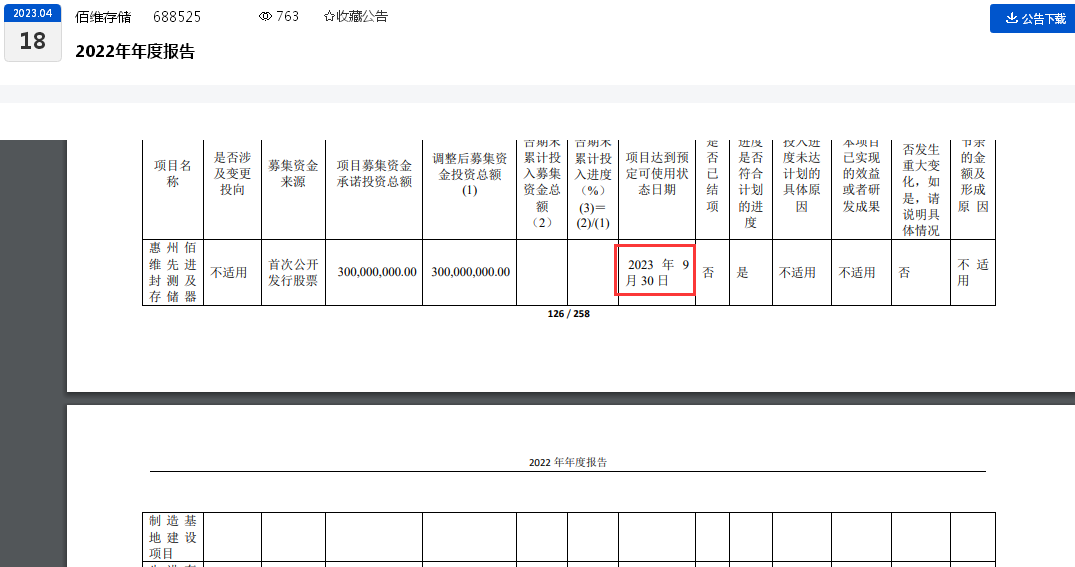This screenshot has width=1075, height=567.
Task: Click the header 调整后募集资金投资总额 (1)
Action: click(x=470, y=174)
